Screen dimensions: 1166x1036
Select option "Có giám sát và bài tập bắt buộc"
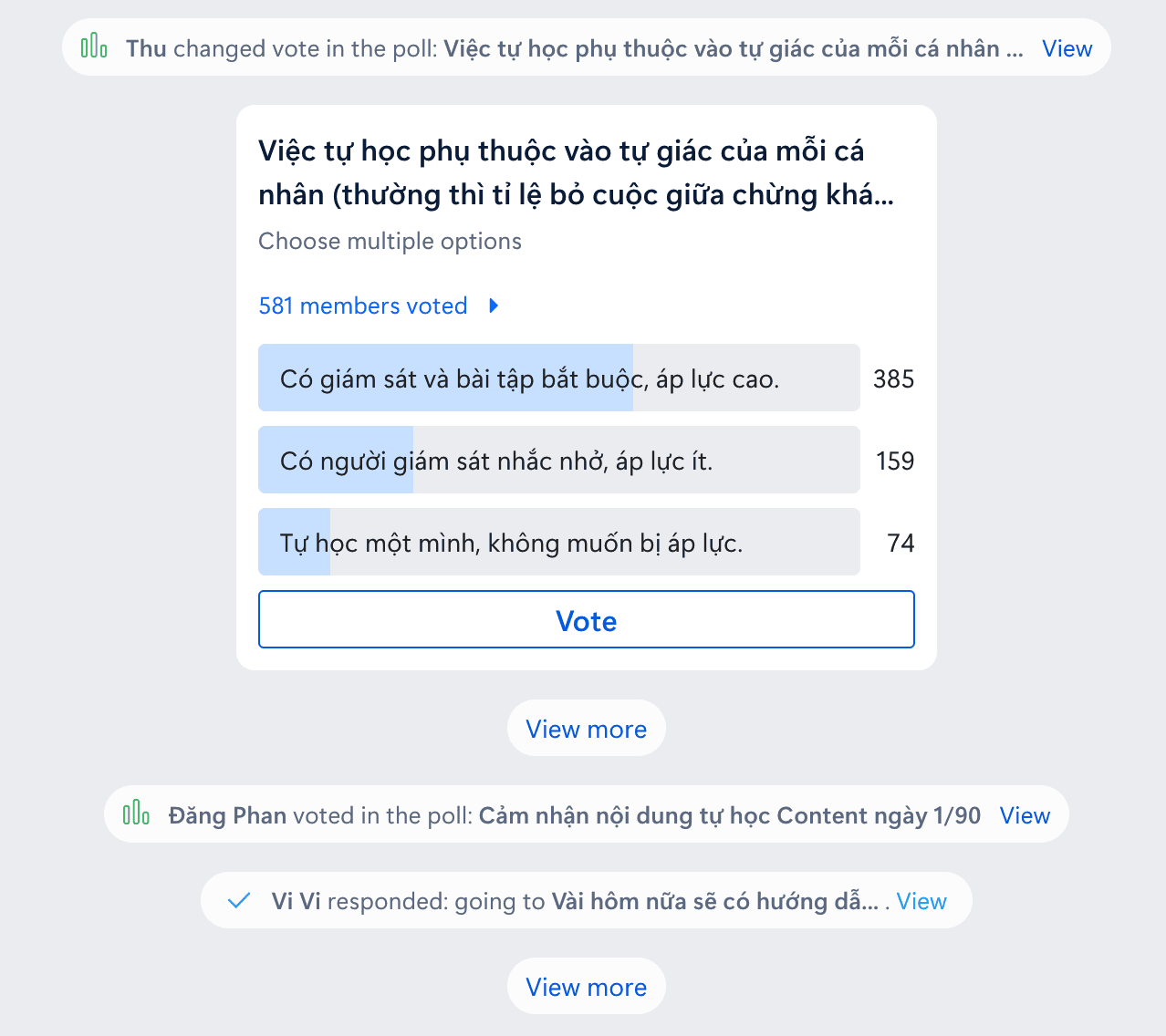click(558, 378)
